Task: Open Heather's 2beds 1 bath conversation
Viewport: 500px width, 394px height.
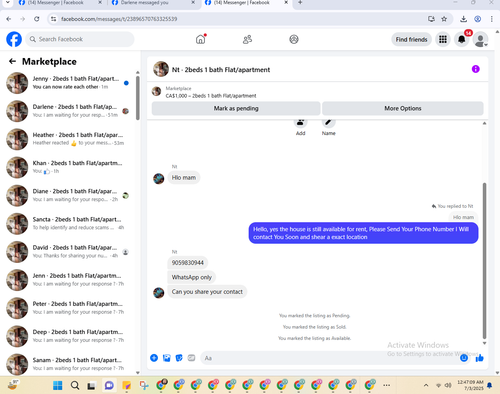Action: click(x=68, y=139)
